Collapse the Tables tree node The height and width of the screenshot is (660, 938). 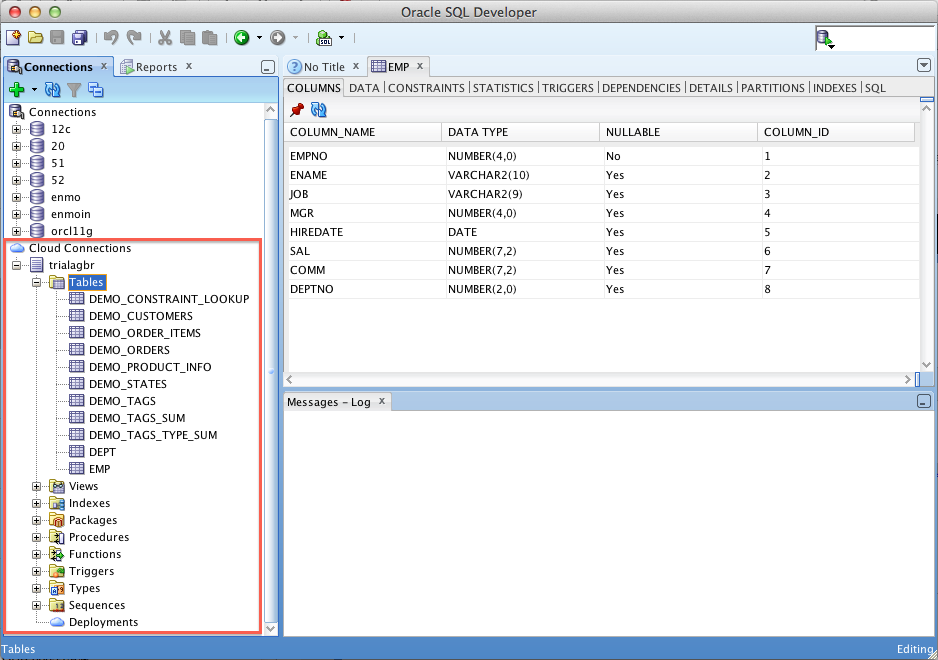tap(36, 282)
